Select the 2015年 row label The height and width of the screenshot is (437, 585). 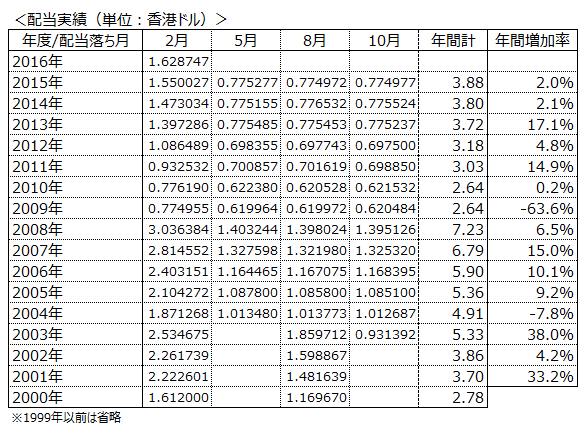37,82
